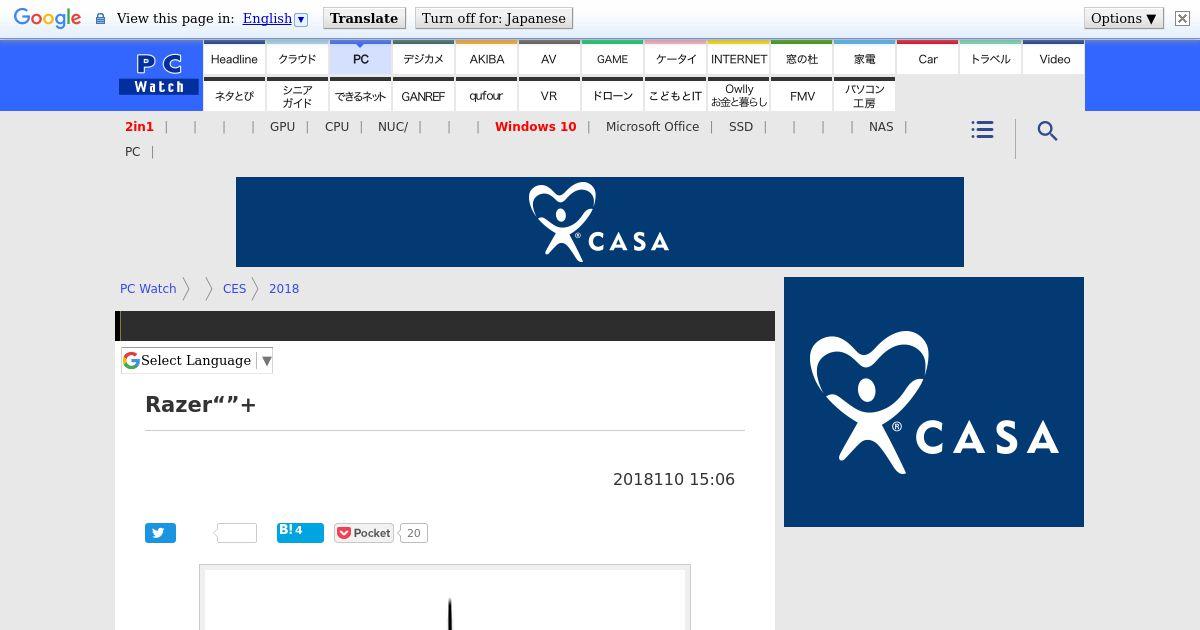Open the GAME tab
This screenshot has height=630, width=1200.
[612, 58]
